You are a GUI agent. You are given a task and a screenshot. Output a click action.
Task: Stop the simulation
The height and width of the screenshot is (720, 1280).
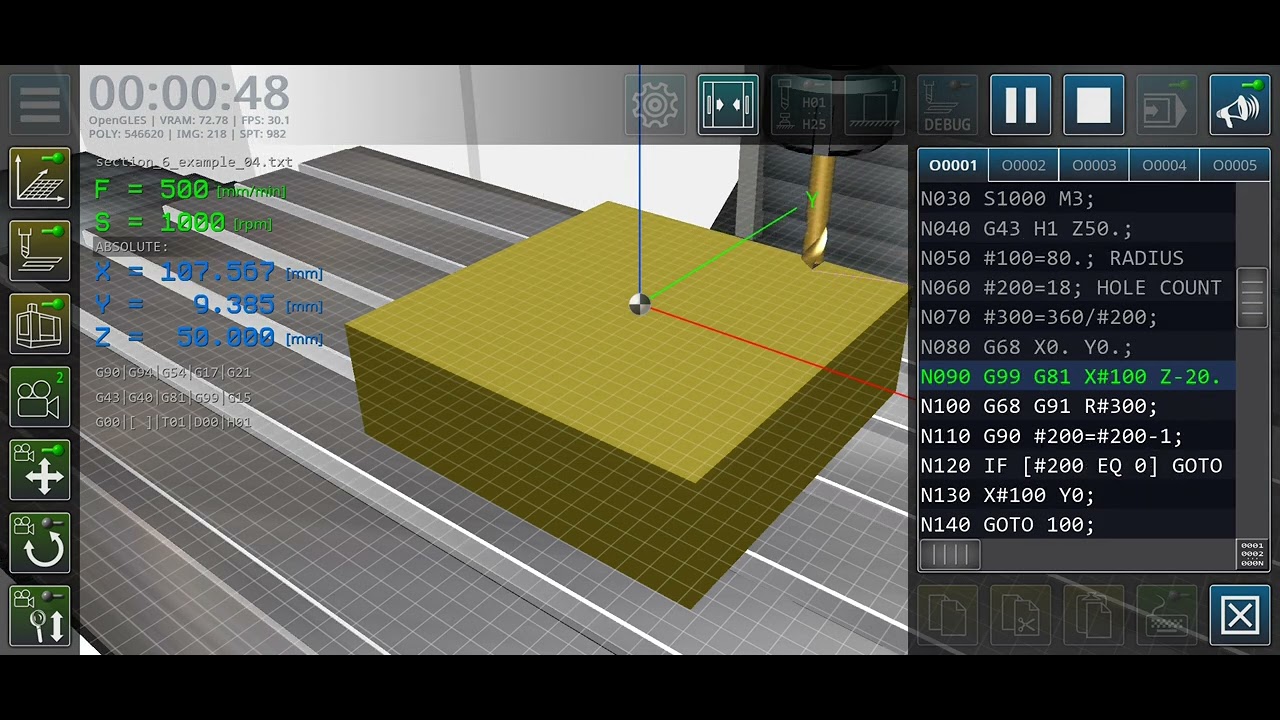click(x=1093, y=104)
